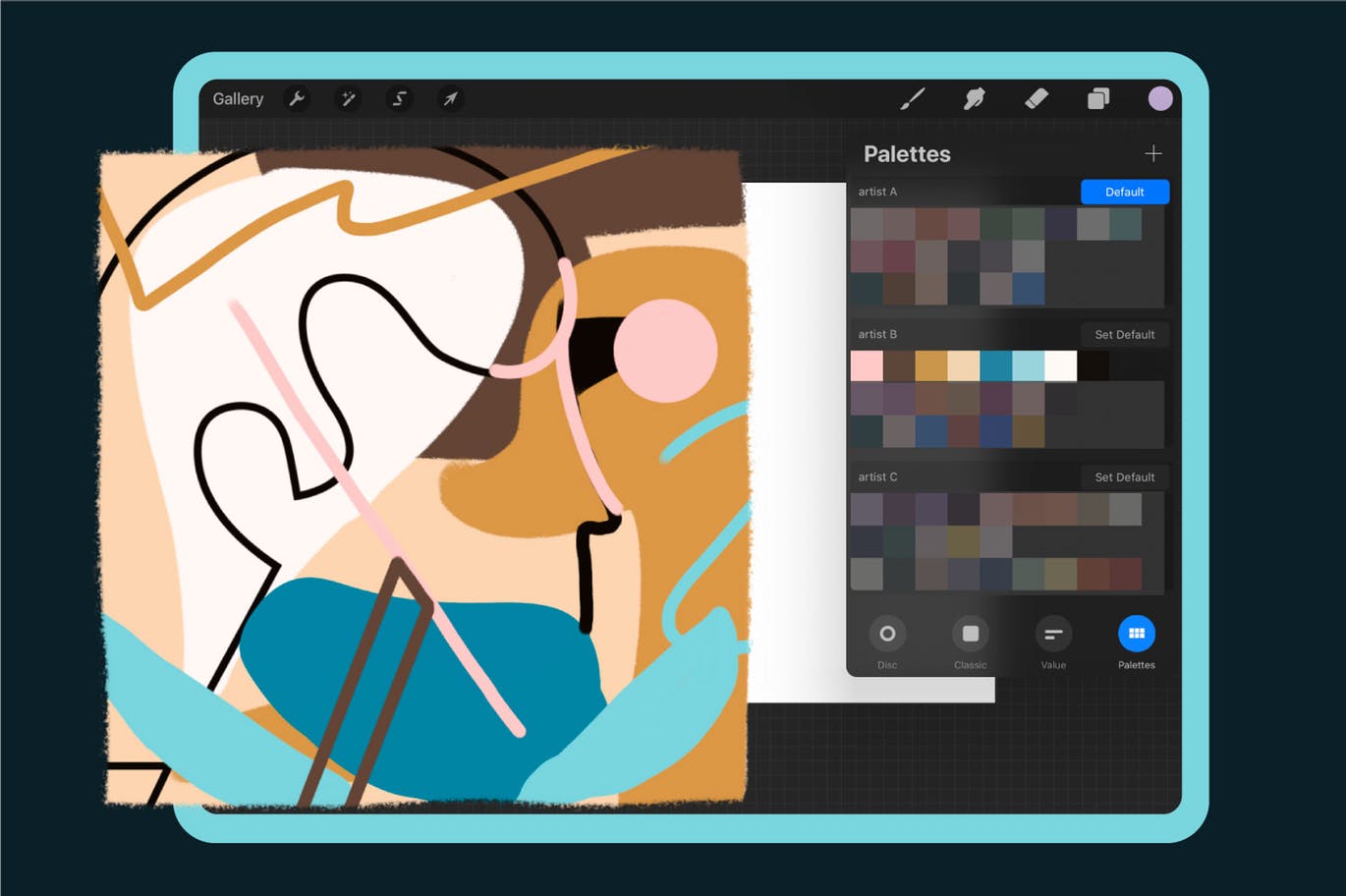The height and width of the screenshot is (896, 1346).
Task: Set artist C palette as default
Action: tap(1125, 476)
